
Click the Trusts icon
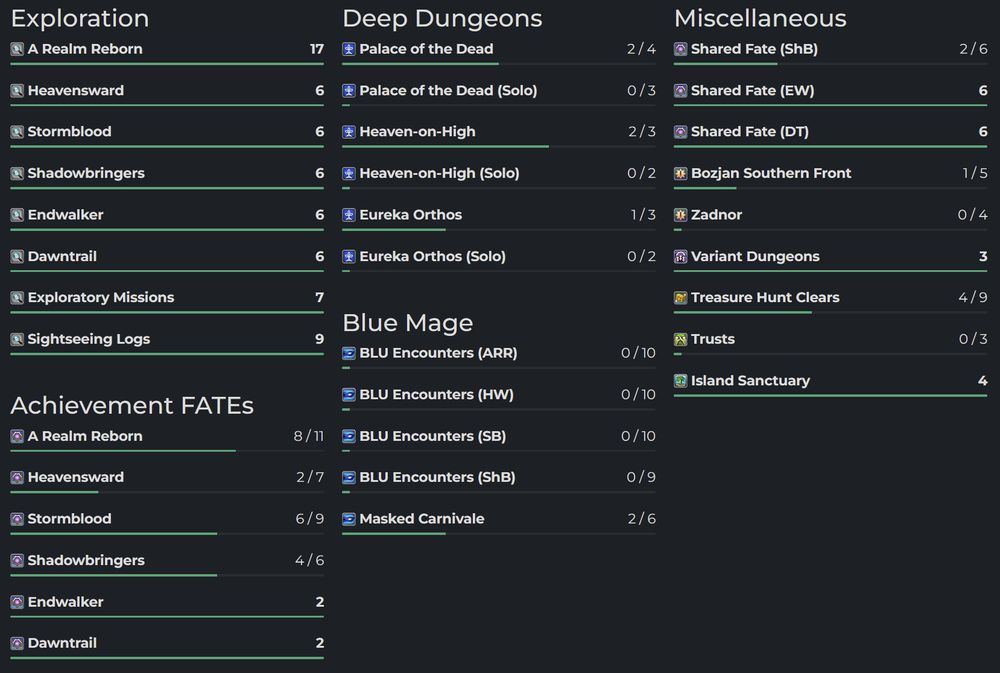pyautogui.click(x=680, y=339)
